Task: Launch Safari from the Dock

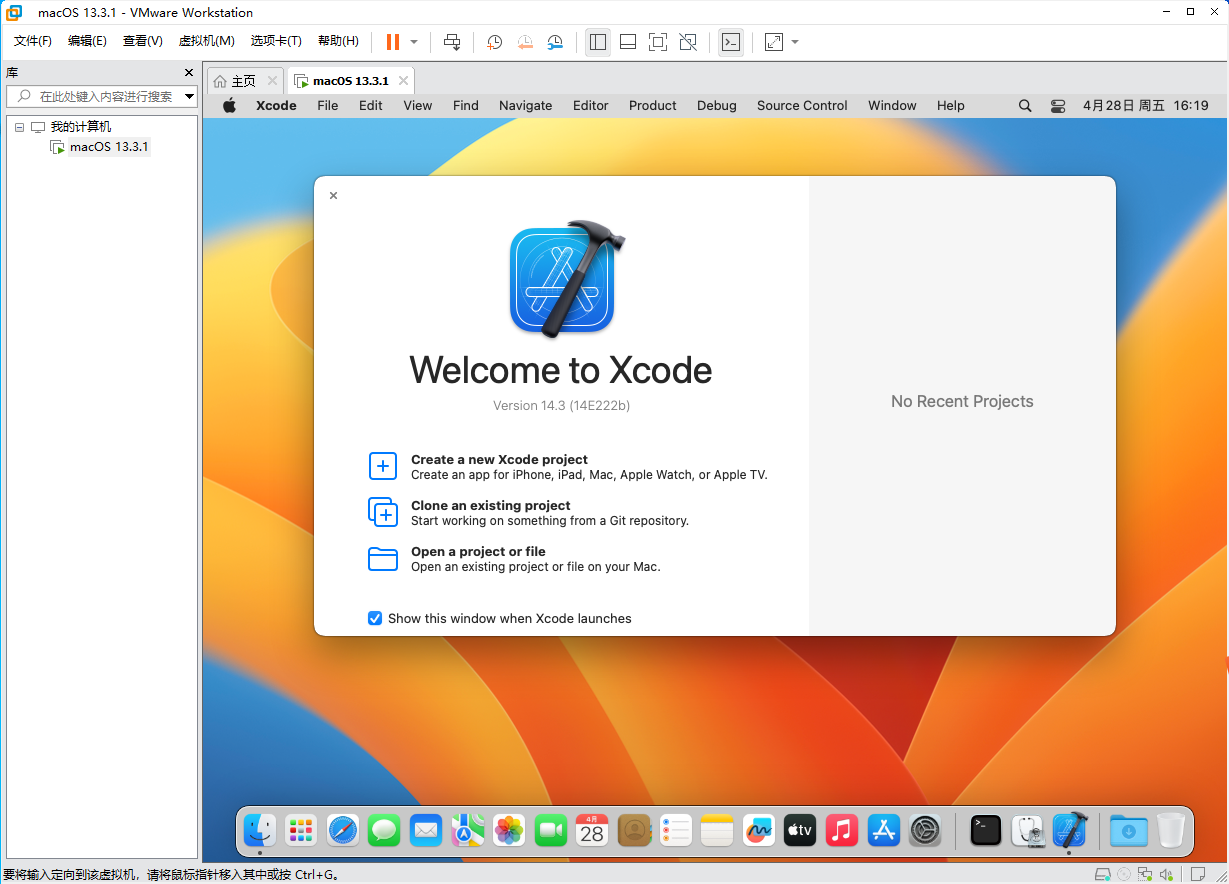Action: 342,830
